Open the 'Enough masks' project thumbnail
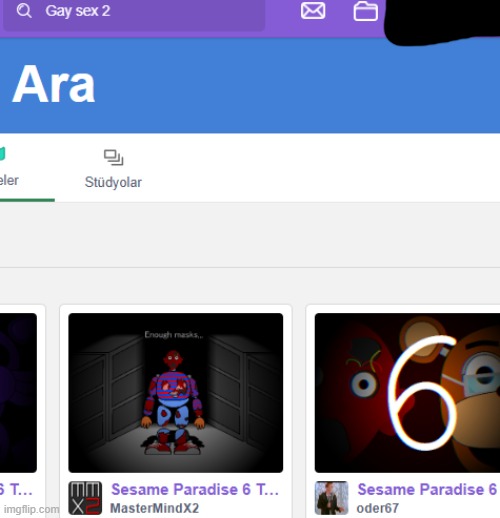 (x=176, y=393)
